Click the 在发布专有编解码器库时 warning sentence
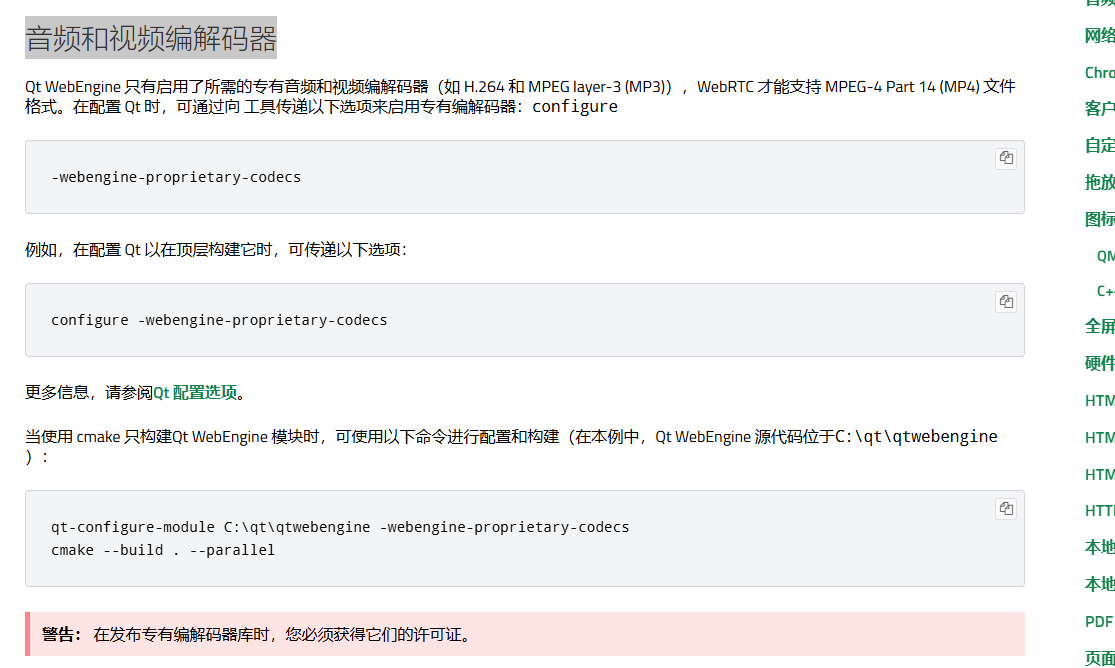 [x=283, y=635]
